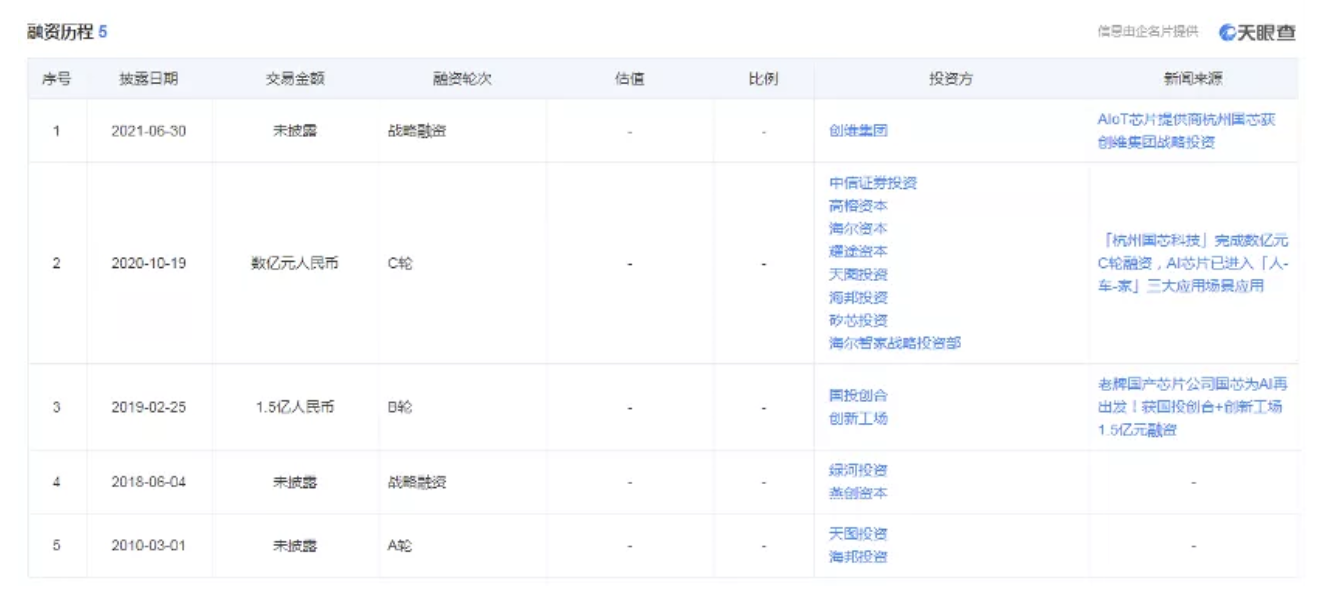Open investor link 创维集团
1320x602 pixels.
pos(858,130)
